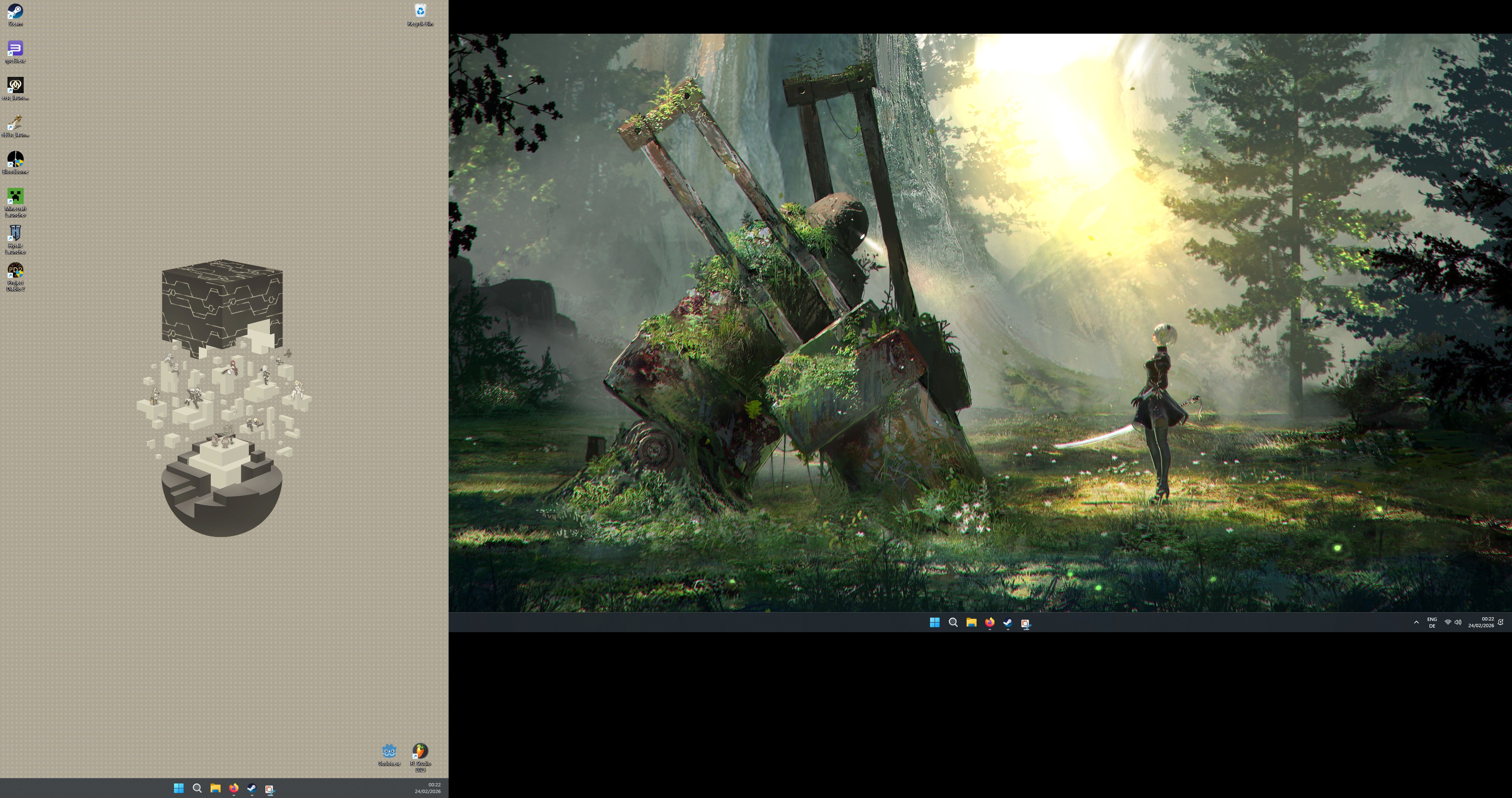Expand the hidden system tray icons chevron
Viewport: 1512px width, 798px height.
(1416, 623)
